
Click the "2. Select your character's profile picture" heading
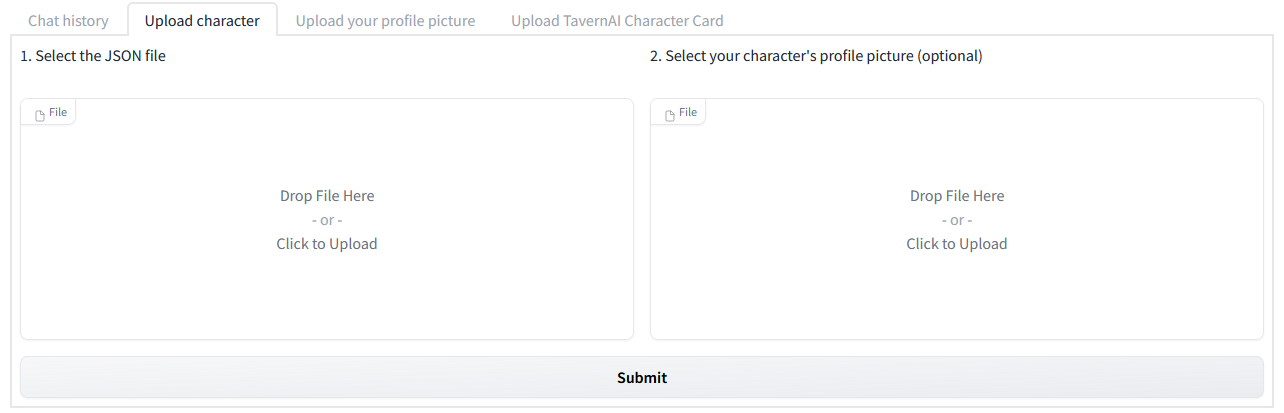coord(816,56)
